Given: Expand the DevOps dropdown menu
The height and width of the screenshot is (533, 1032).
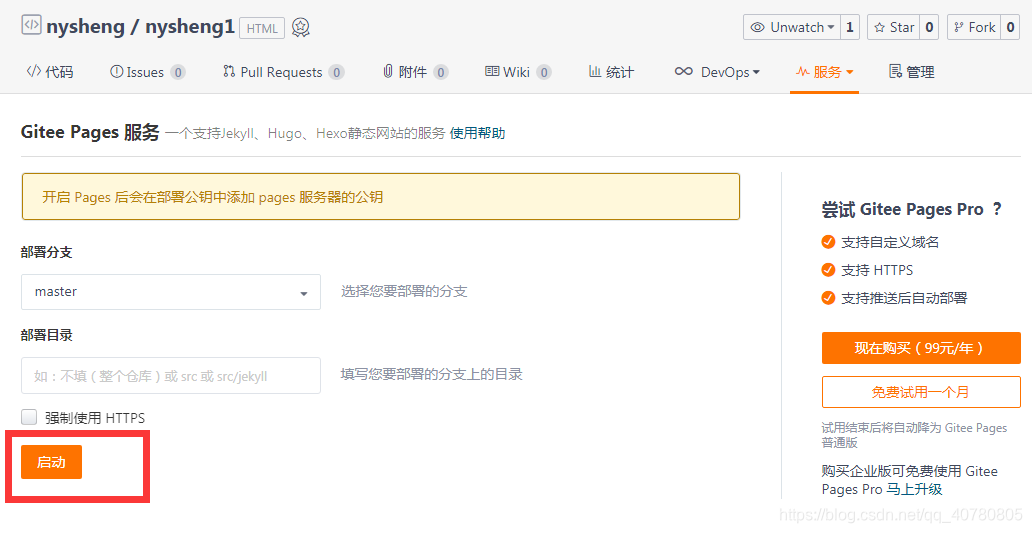Looking at the screenshot, I should (717, 72).
